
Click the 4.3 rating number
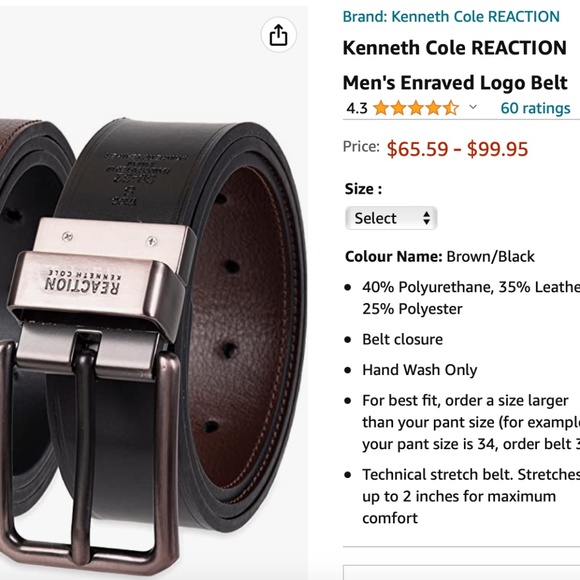click(x=357, y=108)
